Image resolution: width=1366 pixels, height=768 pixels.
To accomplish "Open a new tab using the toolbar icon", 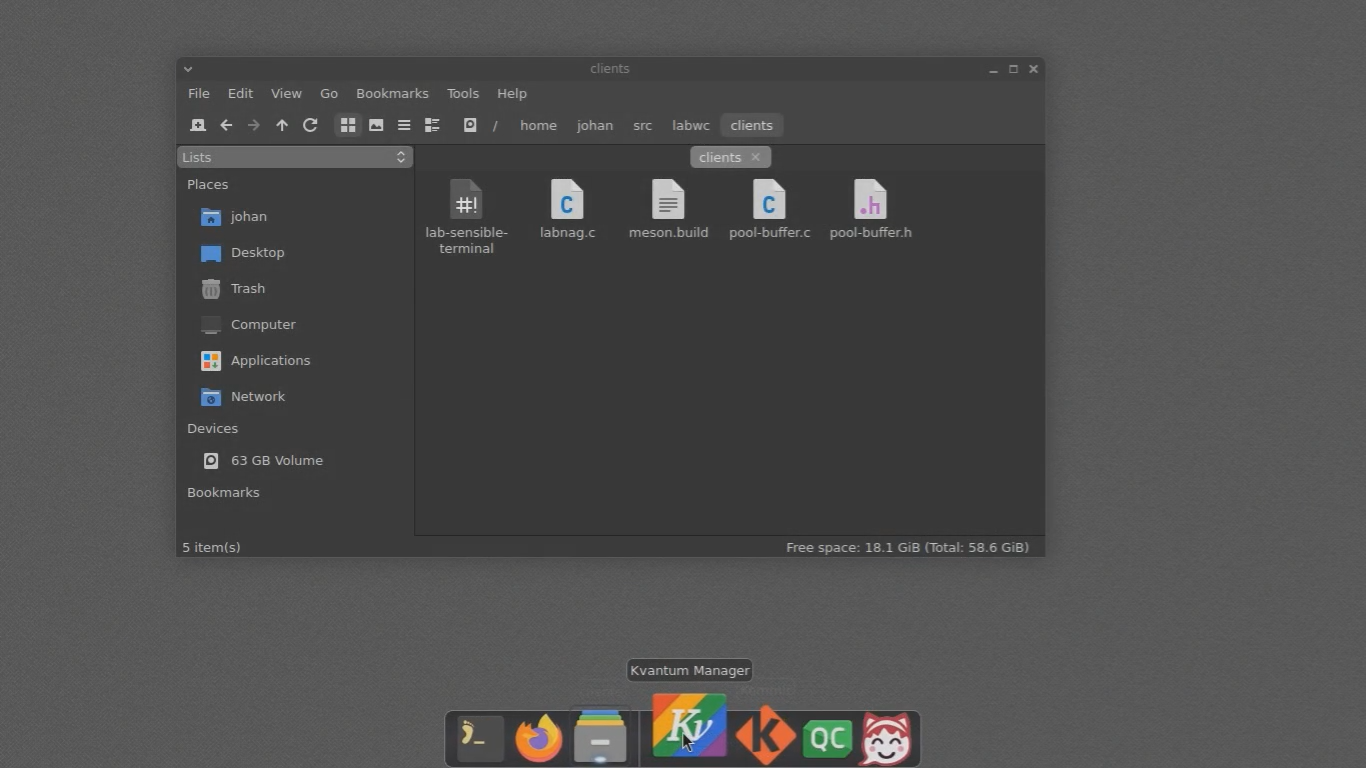I will (x=198, y=125).
